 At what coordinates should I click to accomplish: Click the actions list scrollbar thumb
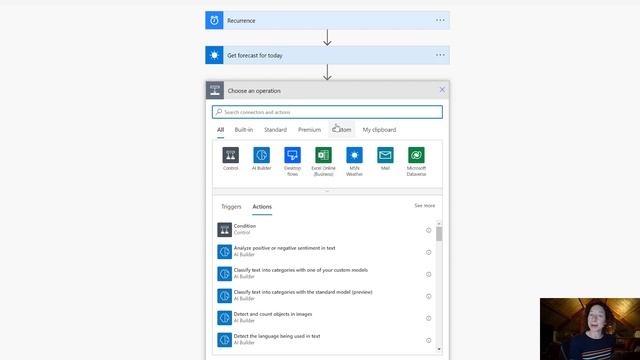(x=439, y=234)
